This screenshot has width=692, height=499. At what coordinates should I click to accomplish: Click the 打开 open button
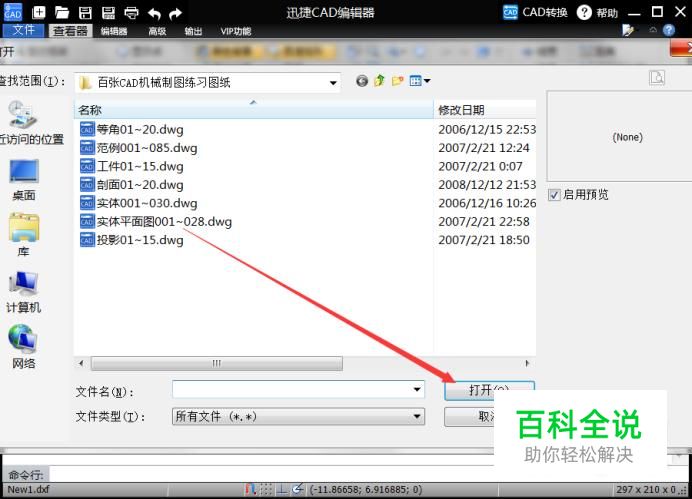click(x=489, y=390)
